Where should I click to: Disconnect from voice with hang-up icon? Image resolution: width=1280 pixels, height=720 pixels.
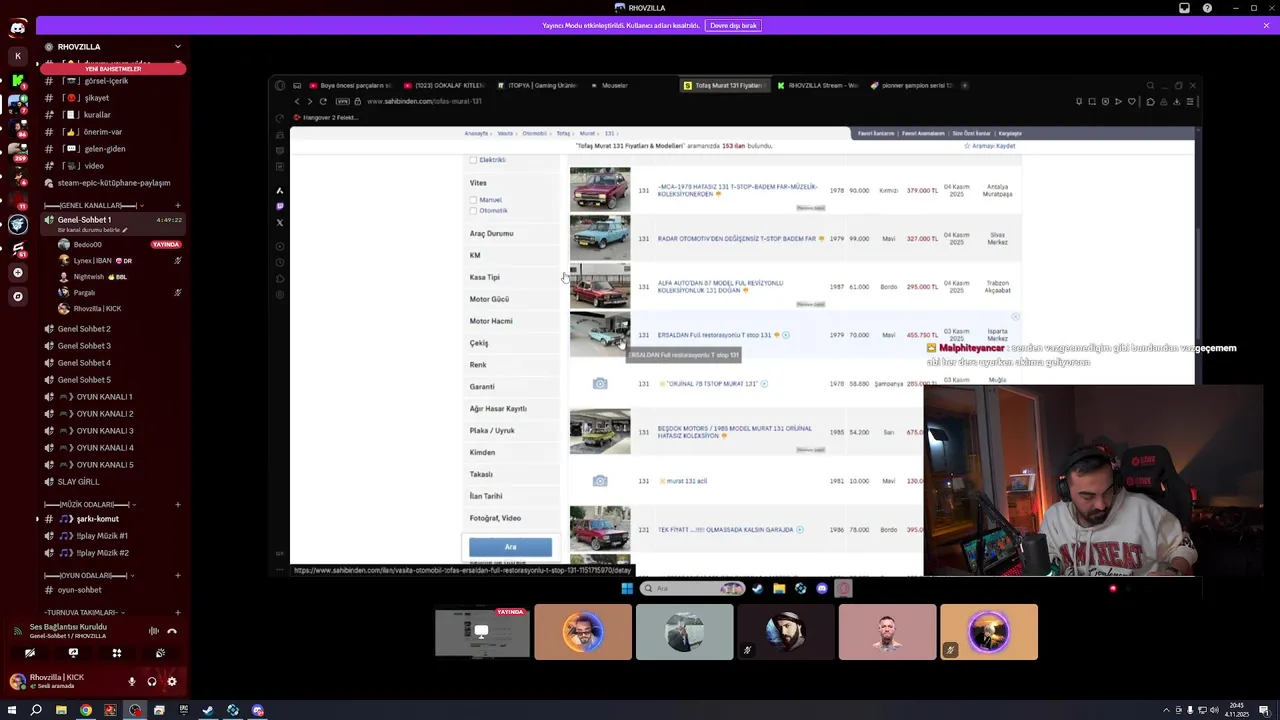click(x=172, y=631)
